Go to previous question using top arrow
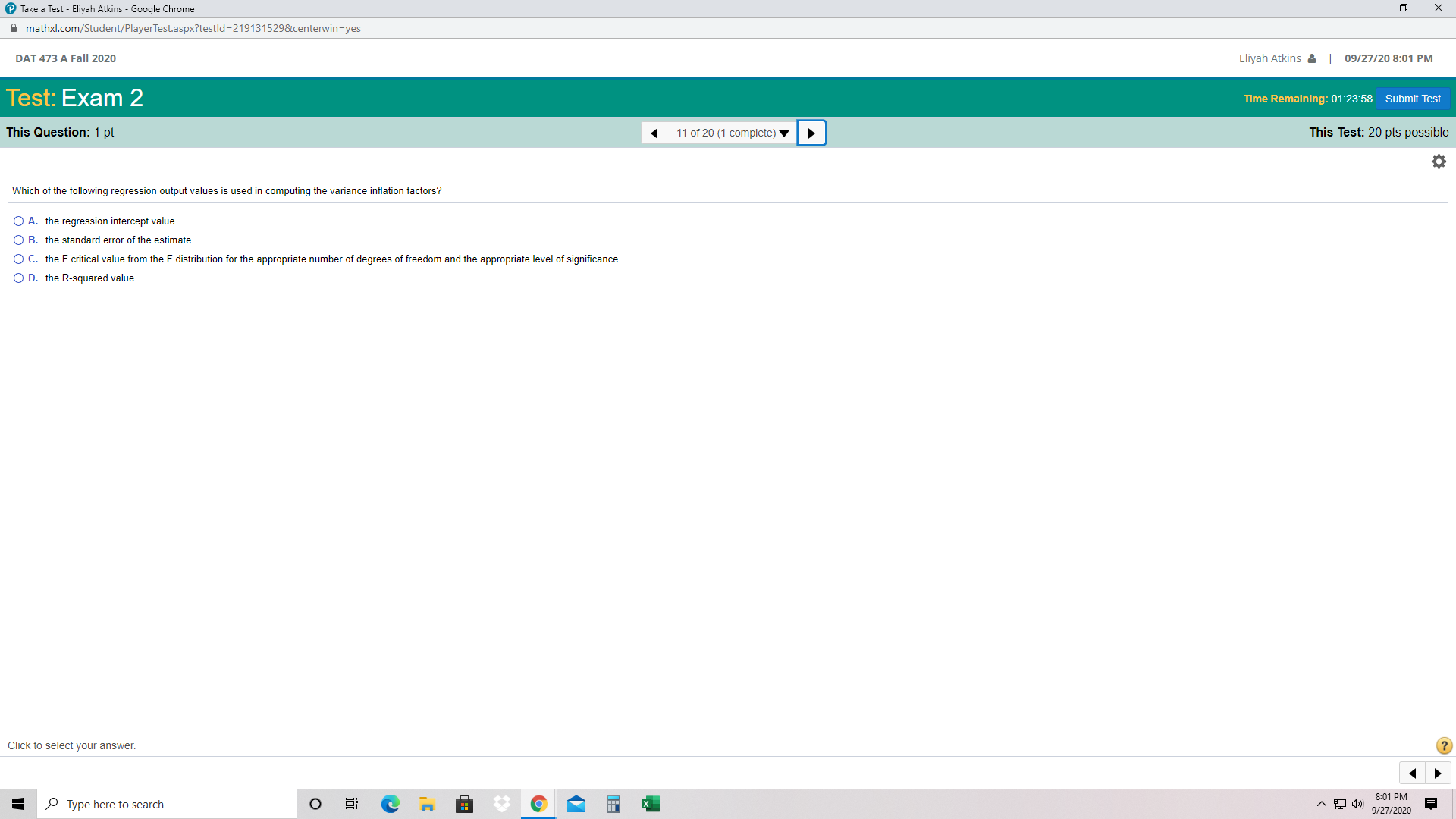 (654, 133)
